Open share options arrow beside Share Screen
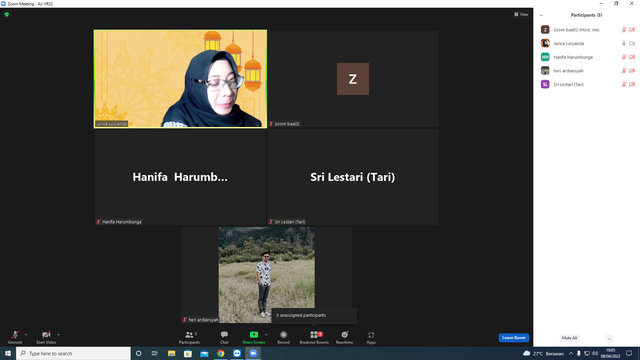 click(267, 335)
